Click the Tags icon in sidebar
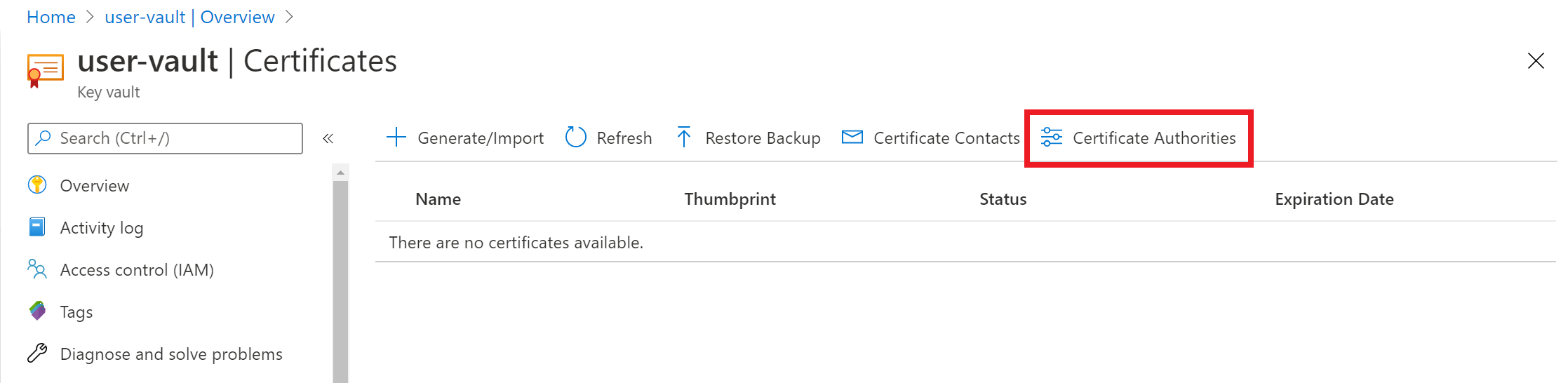The width and height of the screenshot is (1568, 383). (37, 311)
